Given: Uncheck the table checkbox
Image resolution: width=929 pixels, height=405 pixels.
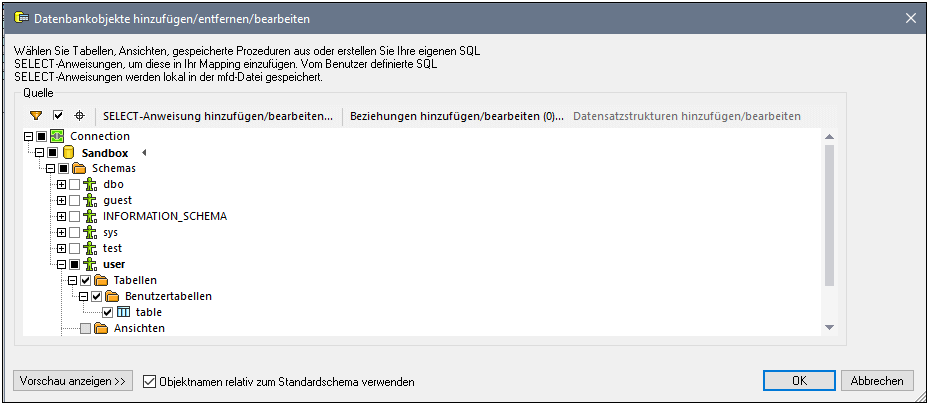Looking at the screenshot, I should [108, 312].
